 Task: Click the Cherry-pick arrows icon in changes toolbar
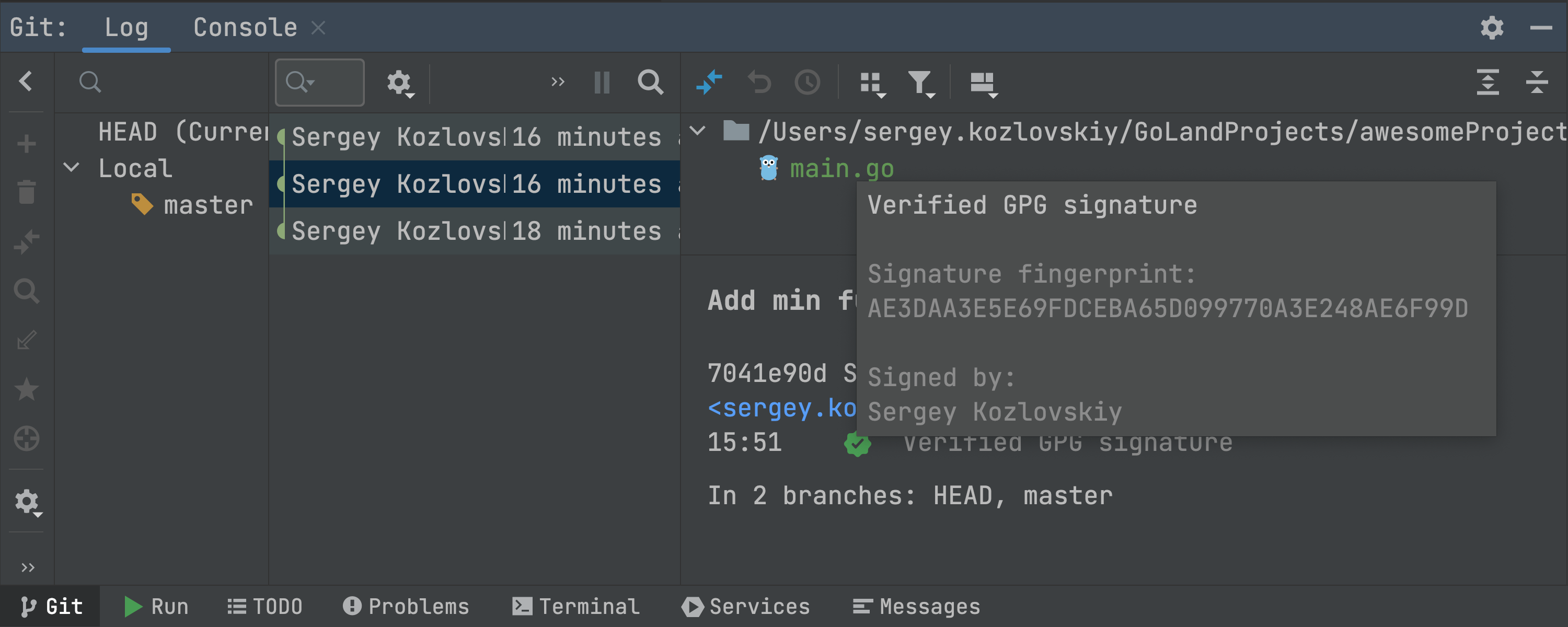tap(709, 82)
